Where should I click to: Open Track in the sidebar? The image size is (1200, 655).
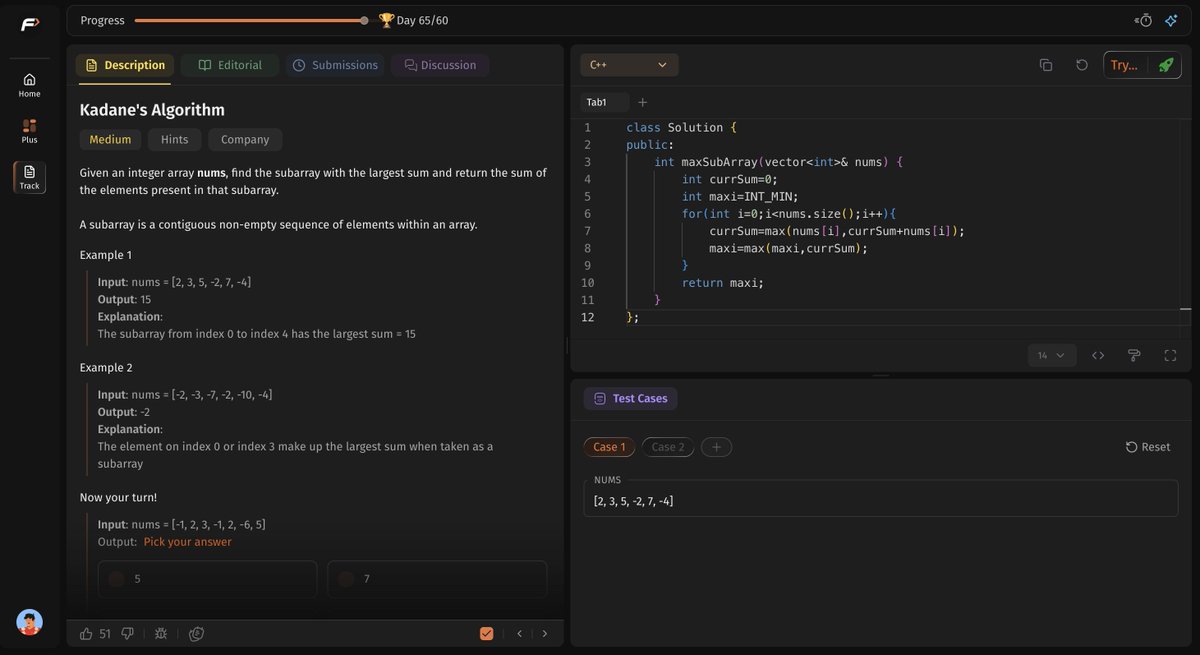click(x=29, y=177)
